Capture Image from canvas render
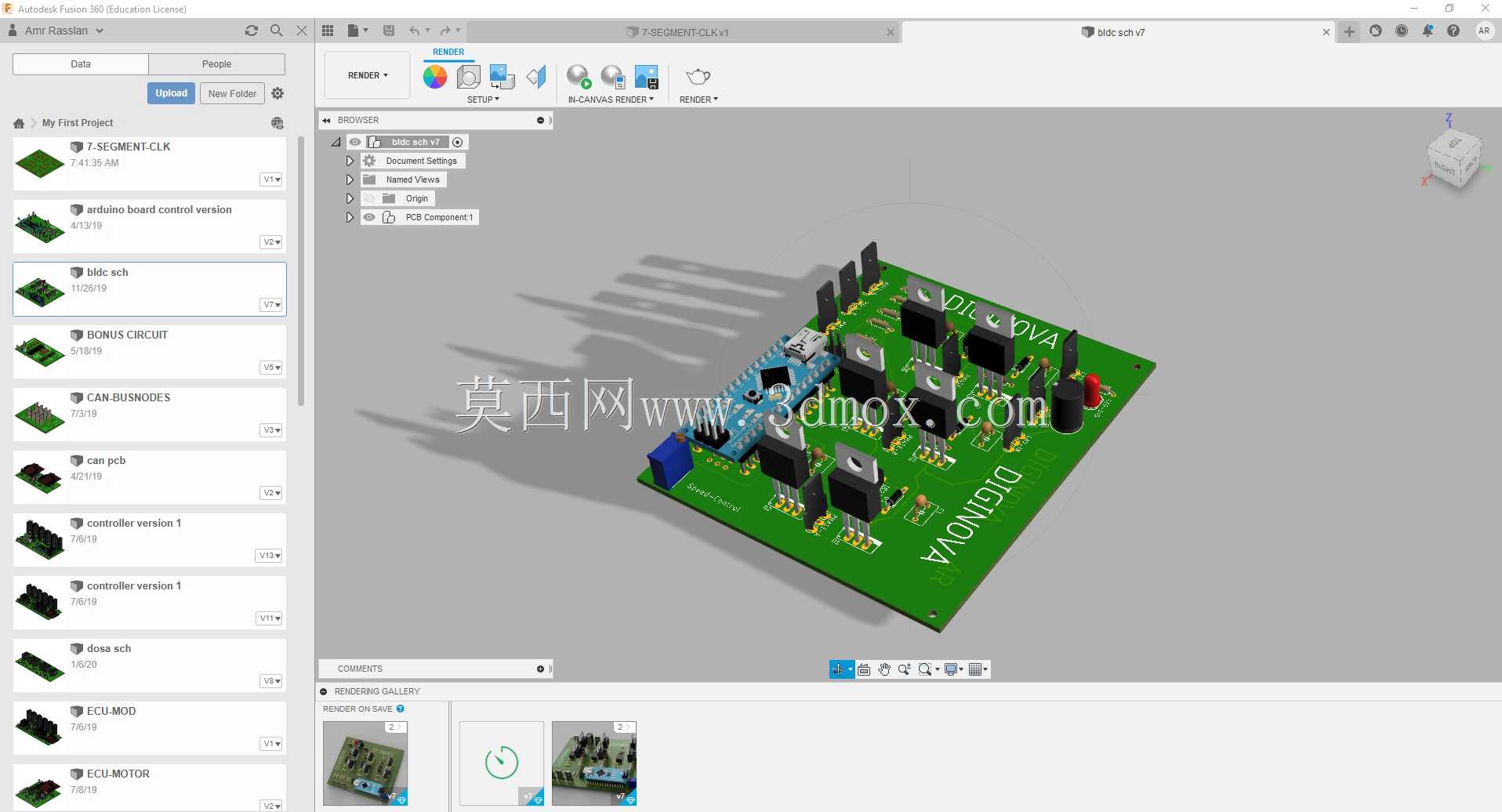The image size is (1502, 812). (x=647, y=77)
